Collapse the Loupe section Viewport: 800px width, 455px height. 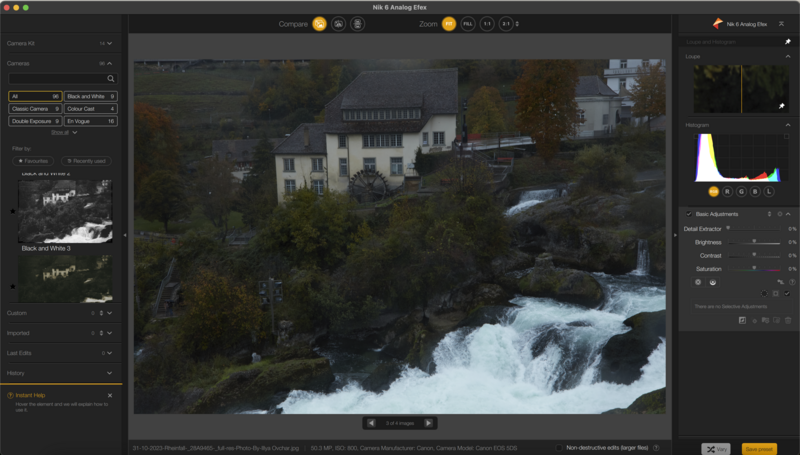788,57
